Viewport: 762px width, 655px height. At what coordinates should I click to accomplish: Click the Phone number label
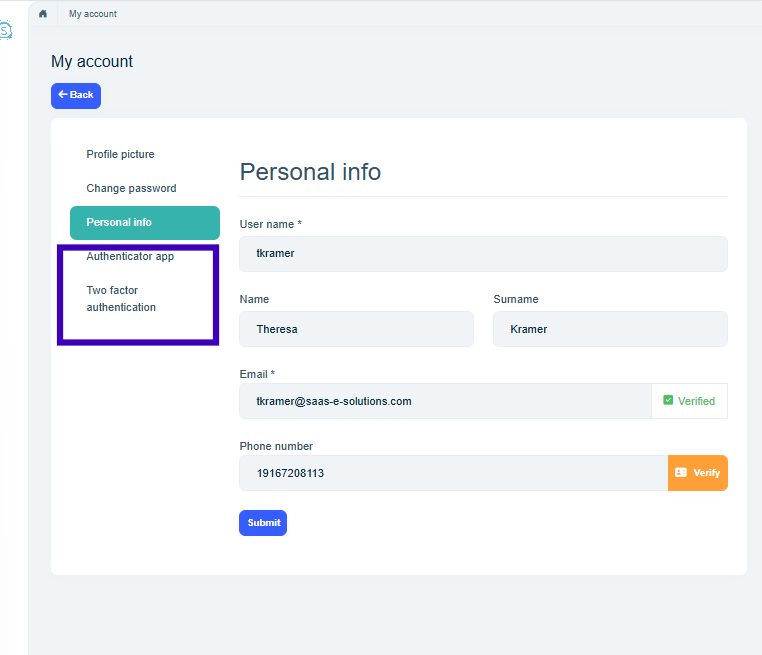(276, 446)
